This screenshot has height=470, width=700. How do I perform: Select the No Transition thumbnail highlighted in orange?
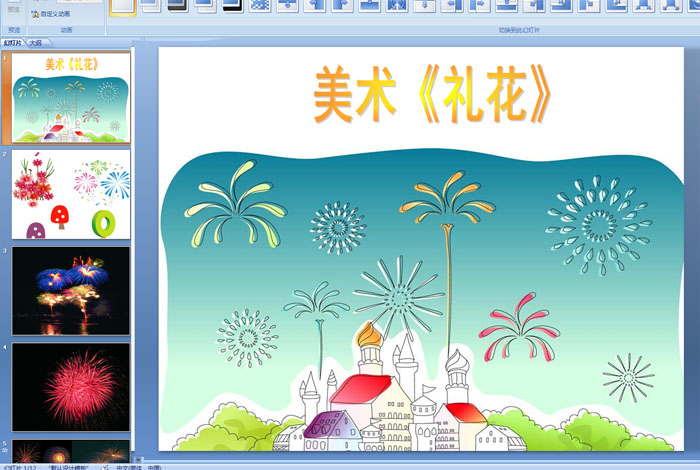[x=123, y=6]
